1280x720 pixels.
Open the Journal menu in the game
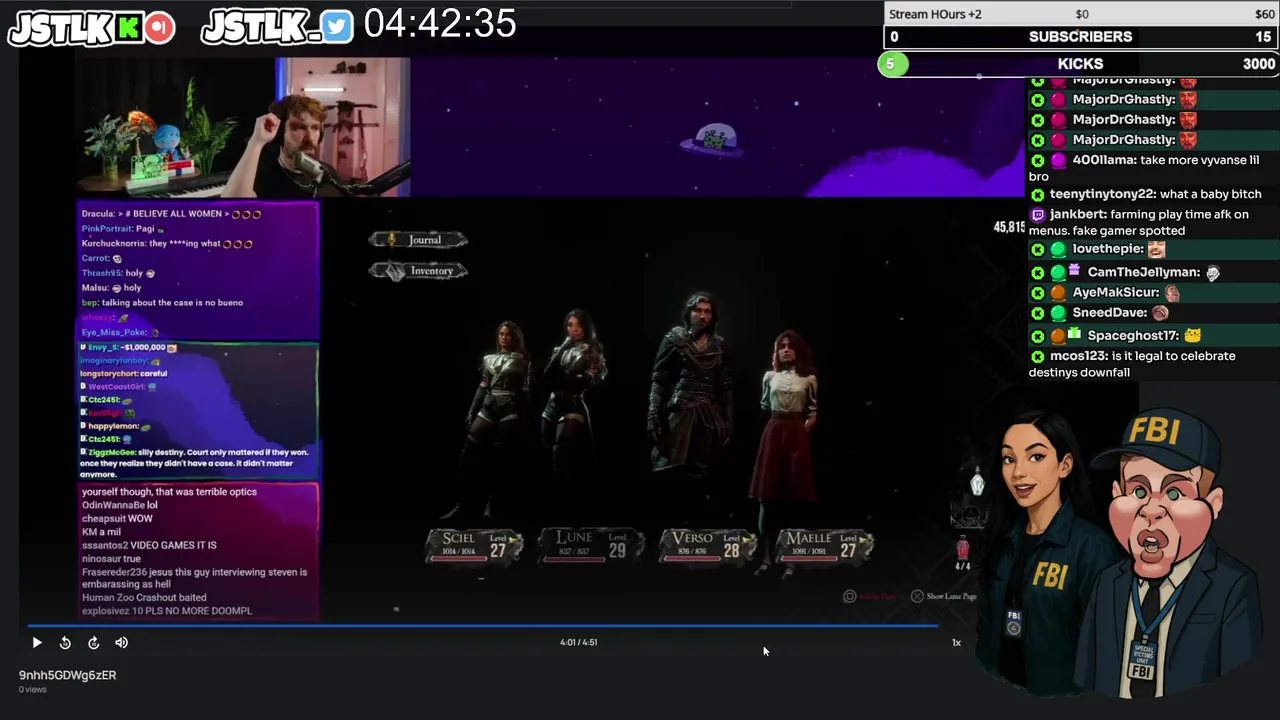(418, 240)
